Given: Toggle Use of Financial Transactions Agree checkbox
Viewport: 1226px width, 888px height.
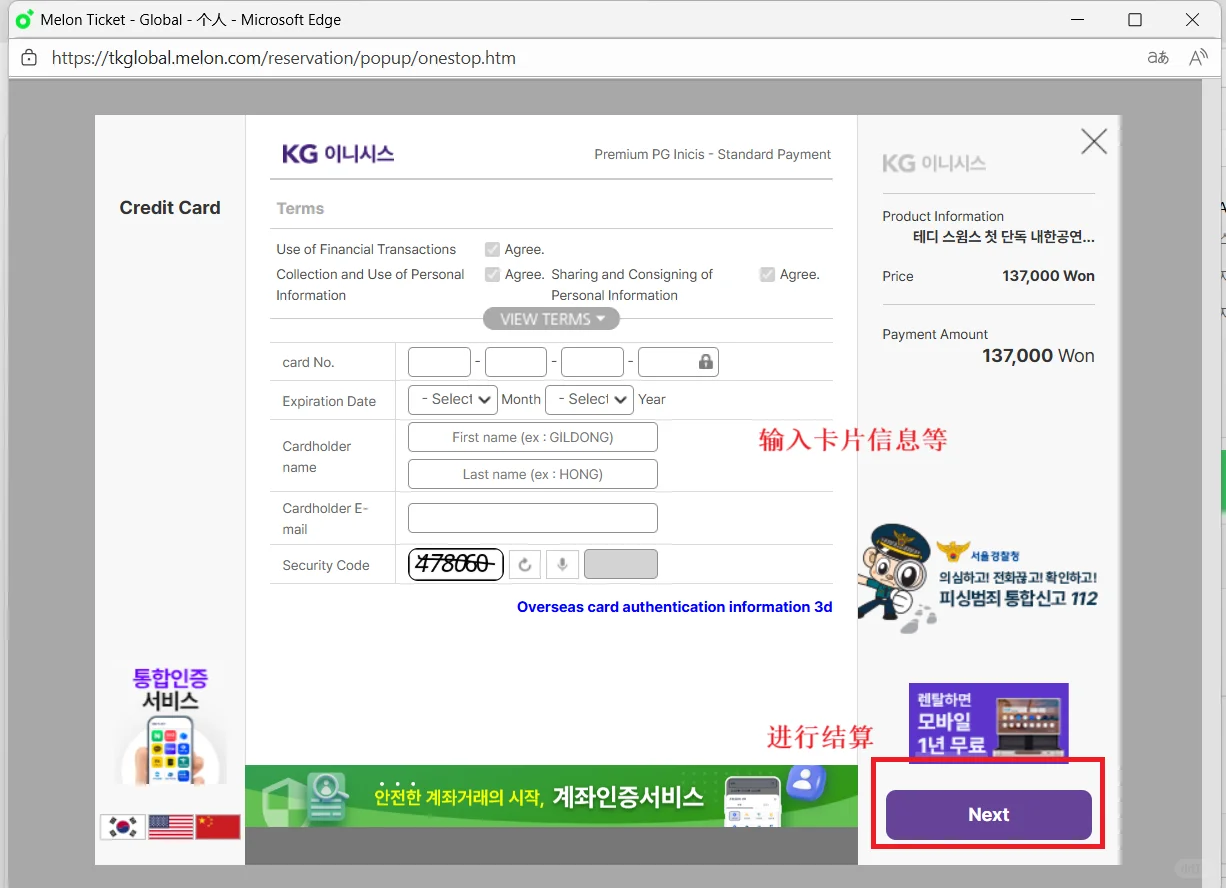Looking at the screenshot, I should tap(492, 250).
